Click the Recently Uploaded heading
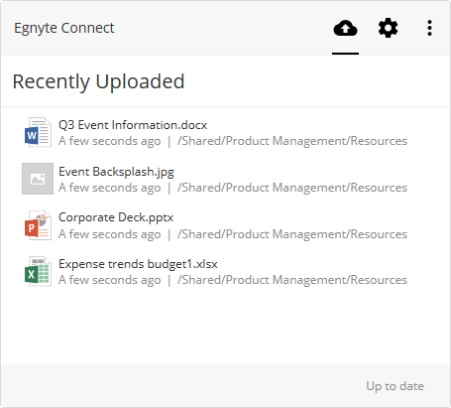 [x=98, y=82]
